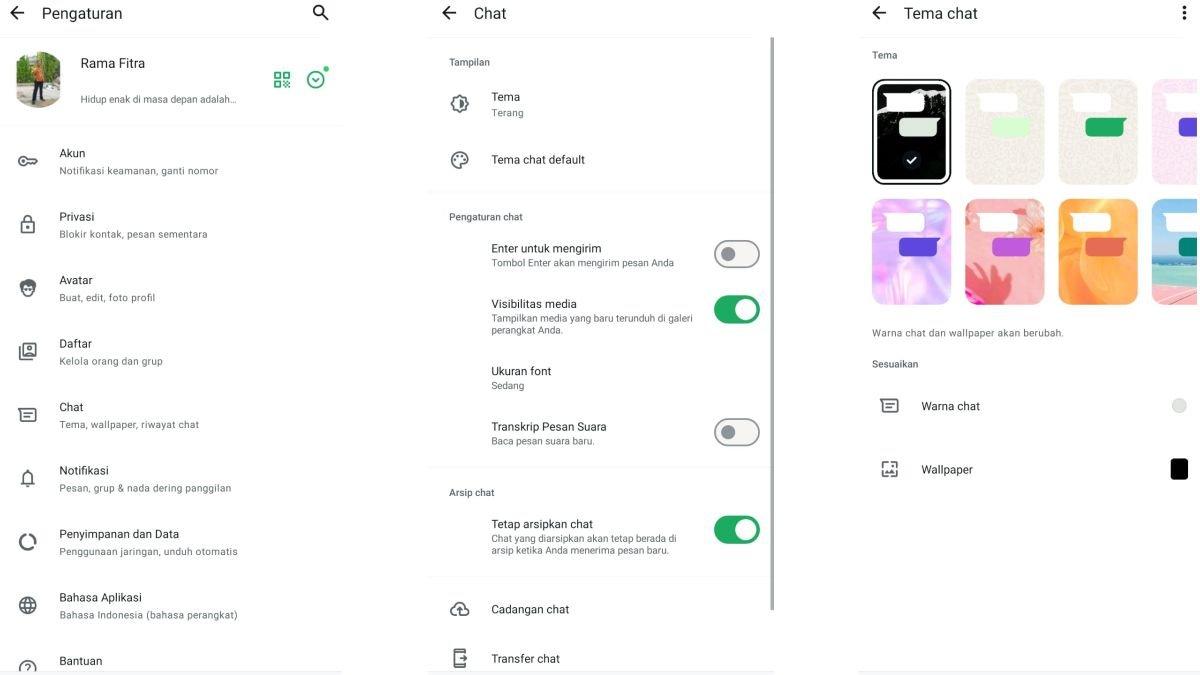The image size is (1200, 675).
Task: Enable Transkrip Pesan Suara
Action: tap(737, 431)
